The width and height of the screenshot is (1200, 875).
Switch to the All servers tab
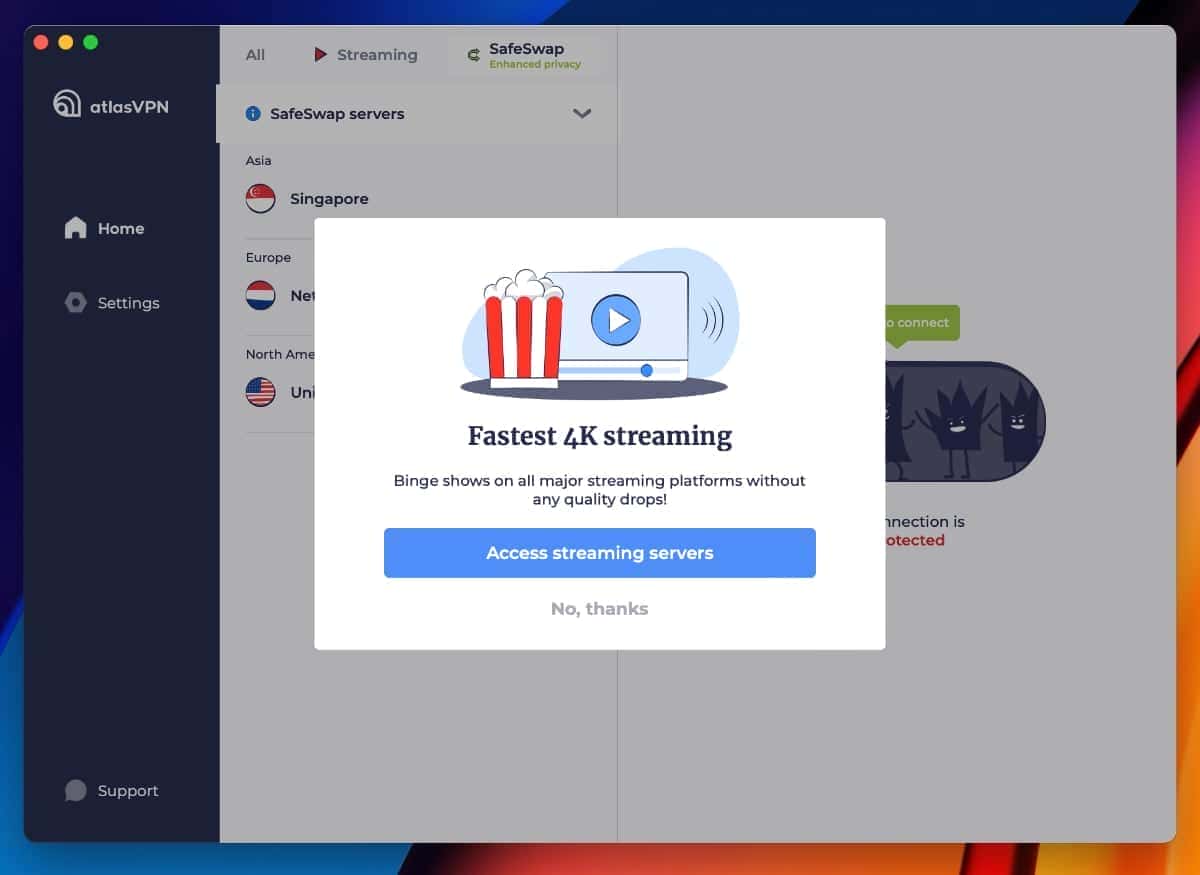click(x=256, y=55)
